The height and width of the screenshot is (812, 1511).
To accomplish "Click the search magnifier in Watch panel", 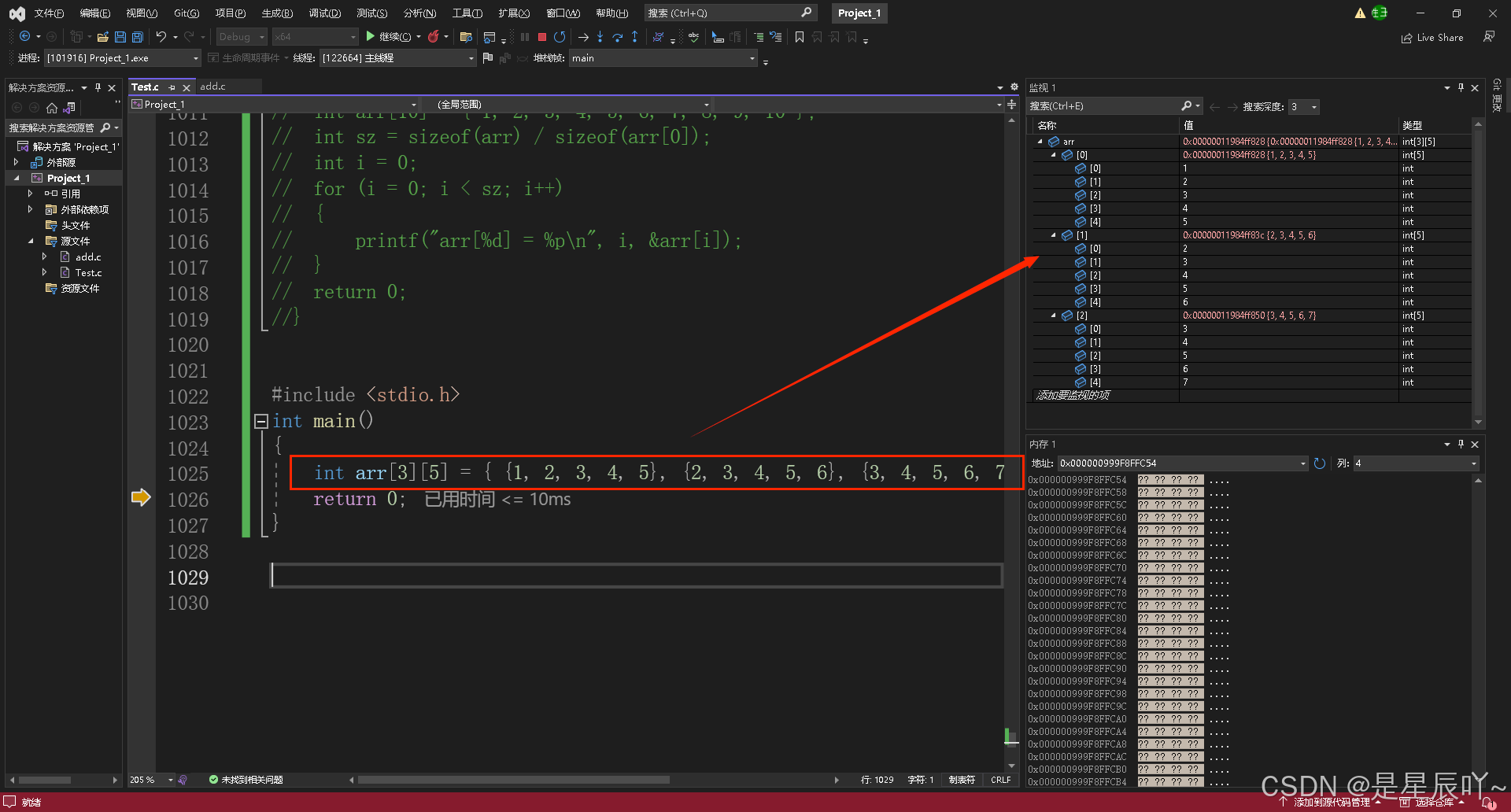I will 1187,106.
